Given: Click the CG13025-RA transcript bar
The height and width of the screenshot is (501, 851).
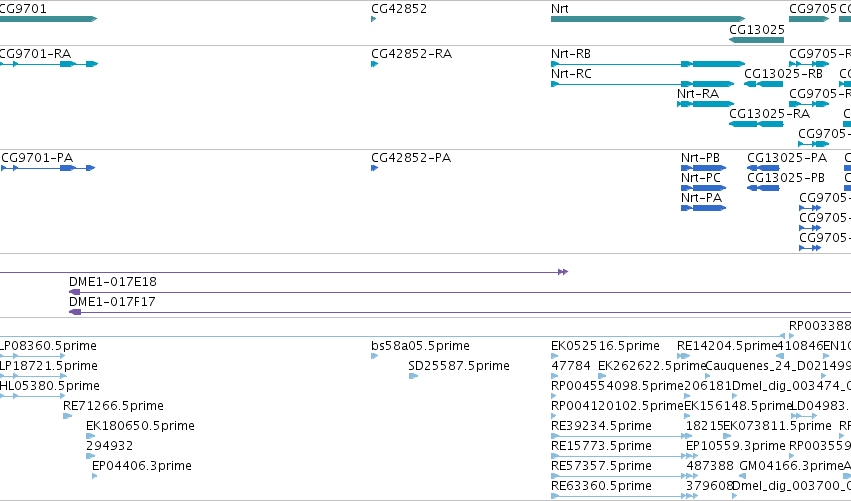Looking at the screenshot, I should coord(756,124).
